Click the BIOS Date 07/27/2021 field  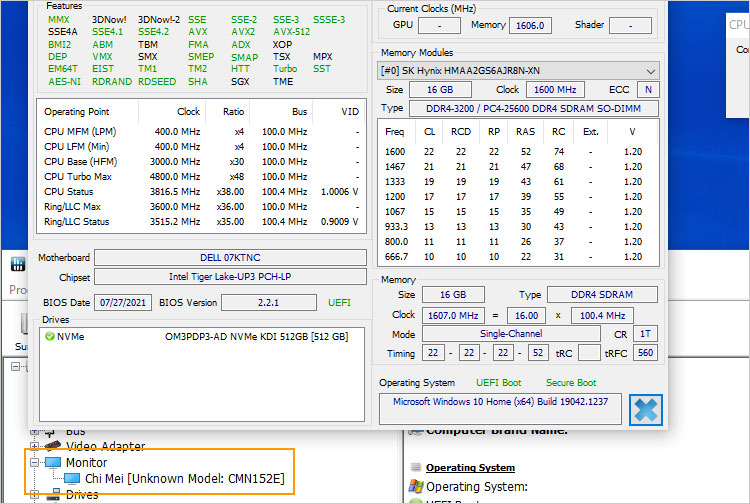tap(123, 302)
